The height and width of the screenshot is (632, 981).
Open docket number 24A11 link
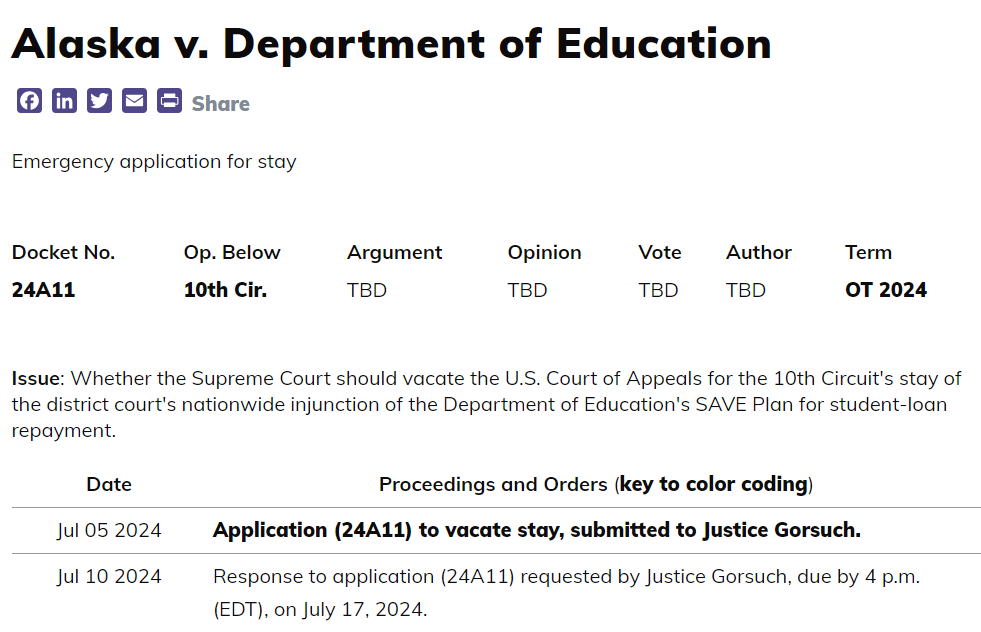(x=43, y=290)
